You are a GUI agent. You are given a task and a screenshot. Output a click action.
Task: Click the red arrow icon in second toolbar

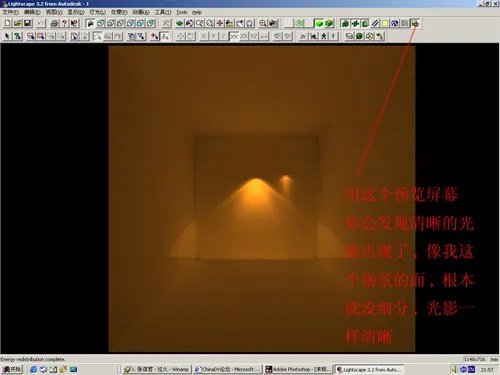(x=154, y=36)
